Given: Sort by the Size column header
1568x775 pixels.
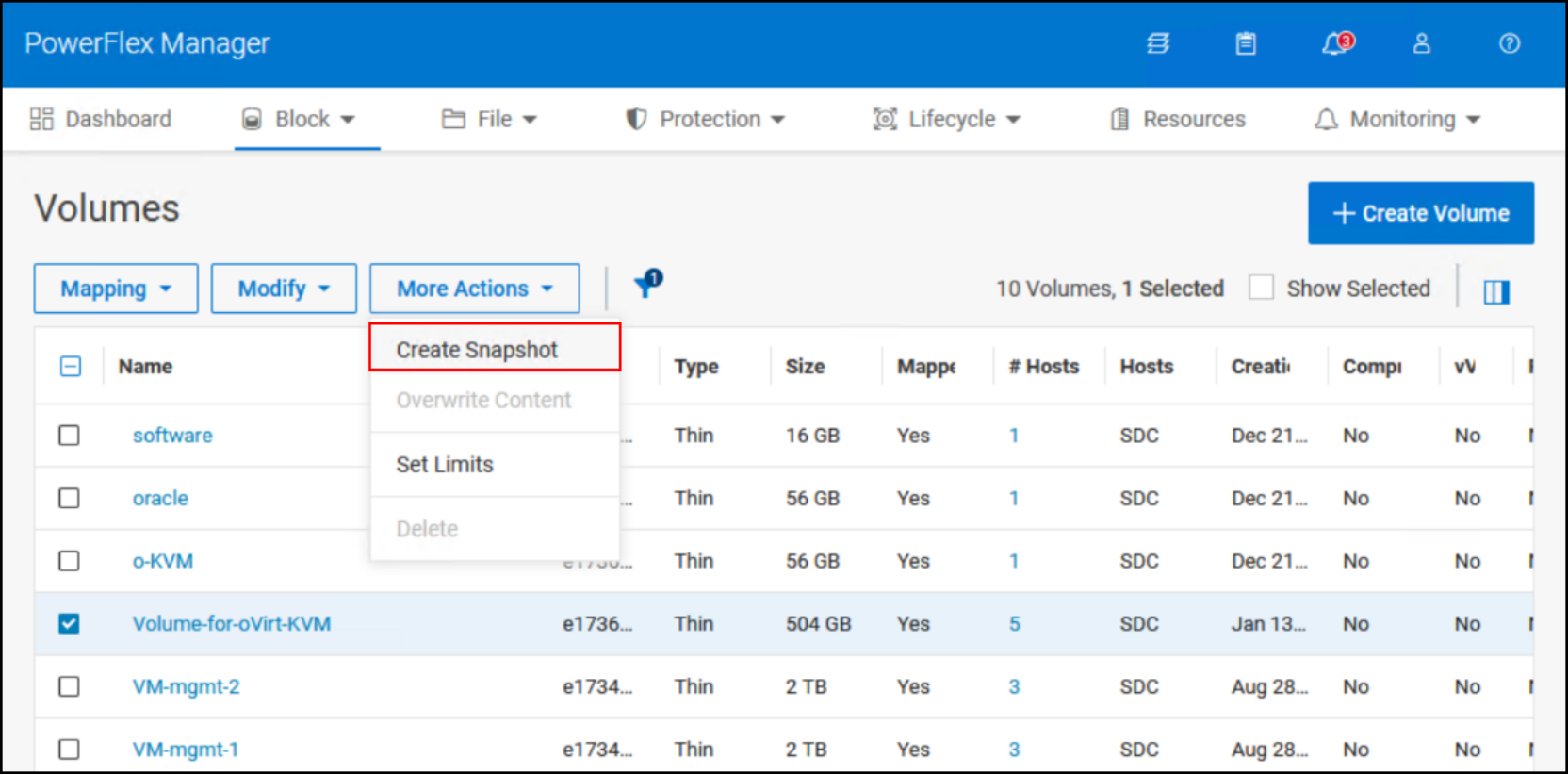Looking at the screenshot, I should coord(806,366).
